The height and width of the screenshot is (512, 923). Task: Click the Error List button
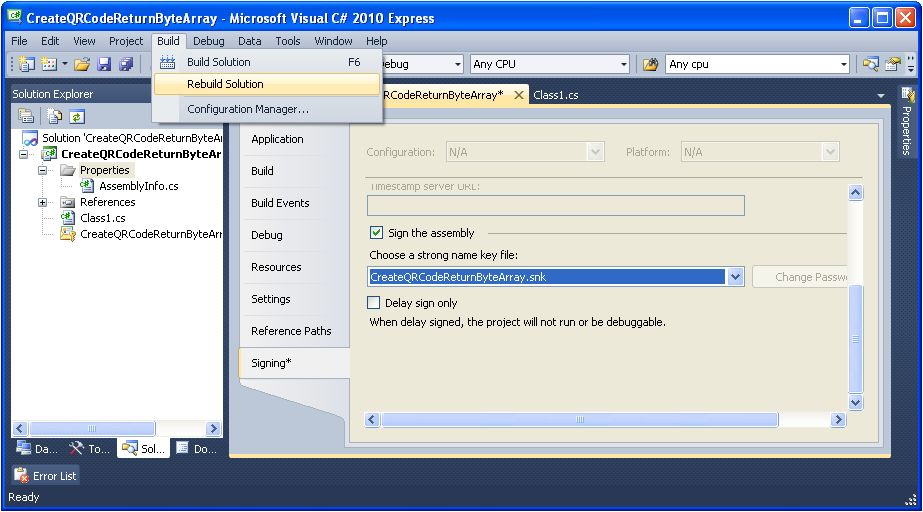pyautogui.click(x=46, y=476)
